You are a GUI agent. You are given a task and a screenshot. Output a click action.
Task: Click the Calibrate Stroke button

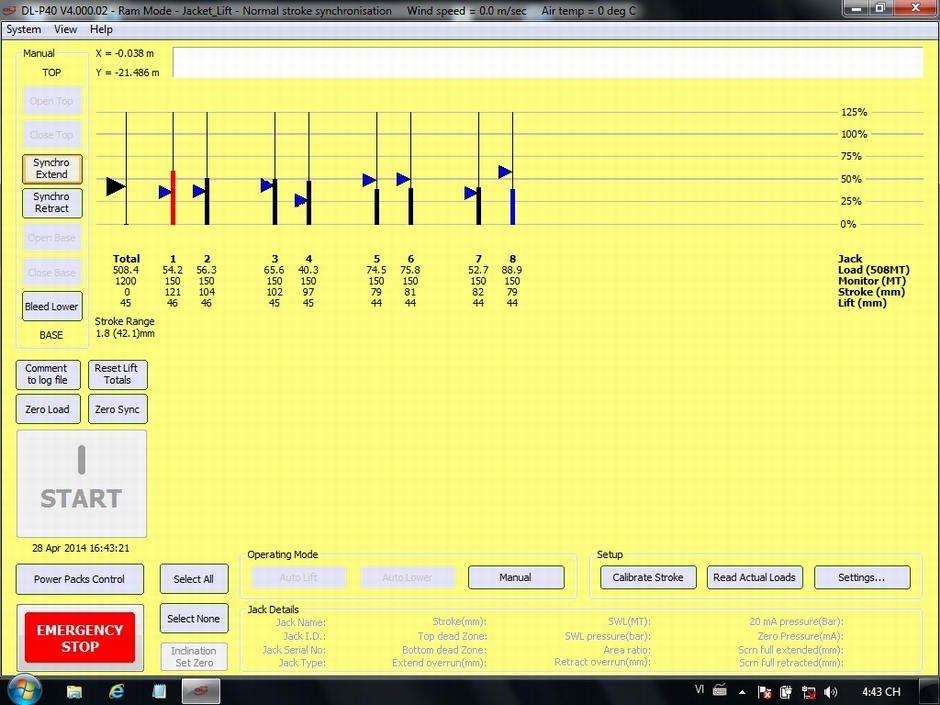648,578
